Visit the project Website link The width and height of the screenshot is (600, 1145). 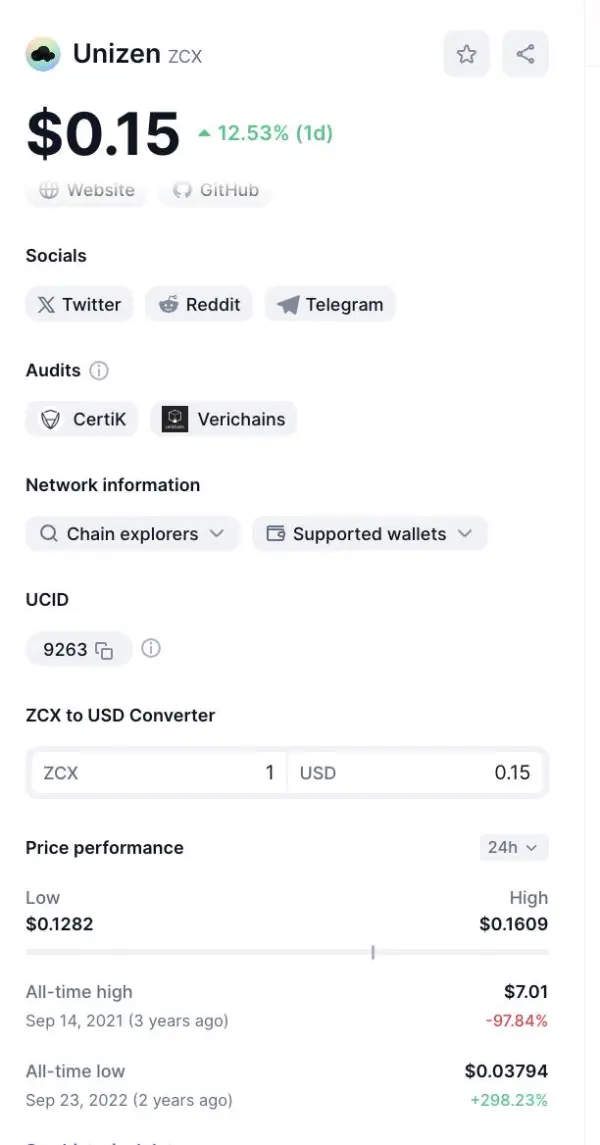[86, 190]
